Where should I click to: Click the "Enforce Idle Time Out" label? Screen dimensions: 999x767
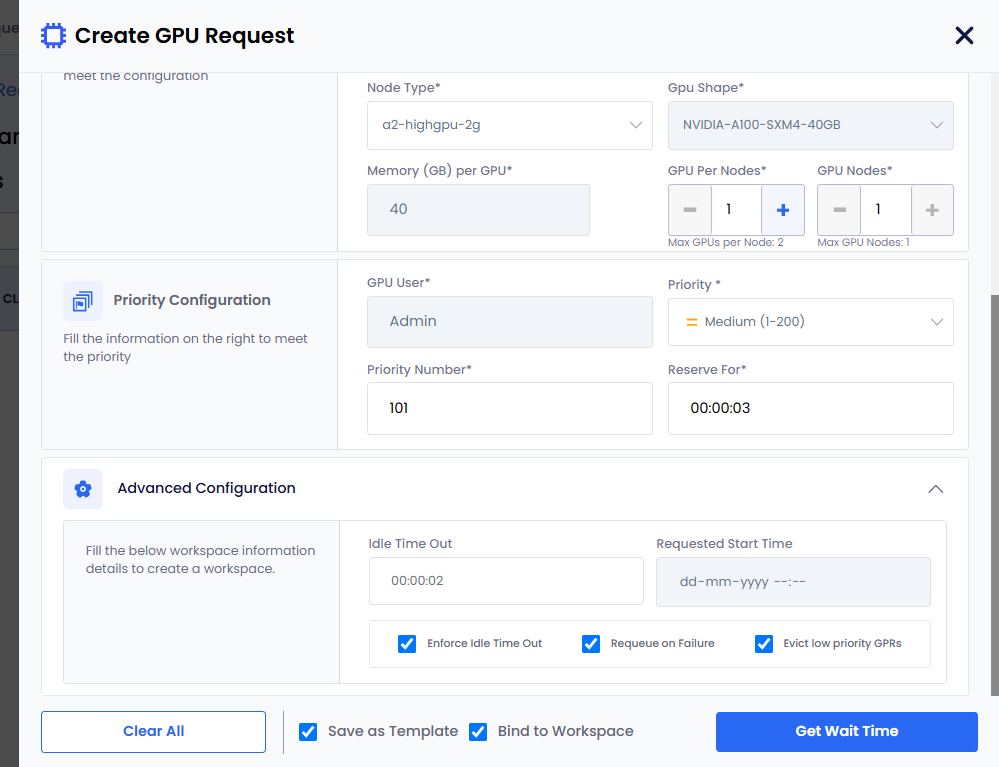point(484,643)
